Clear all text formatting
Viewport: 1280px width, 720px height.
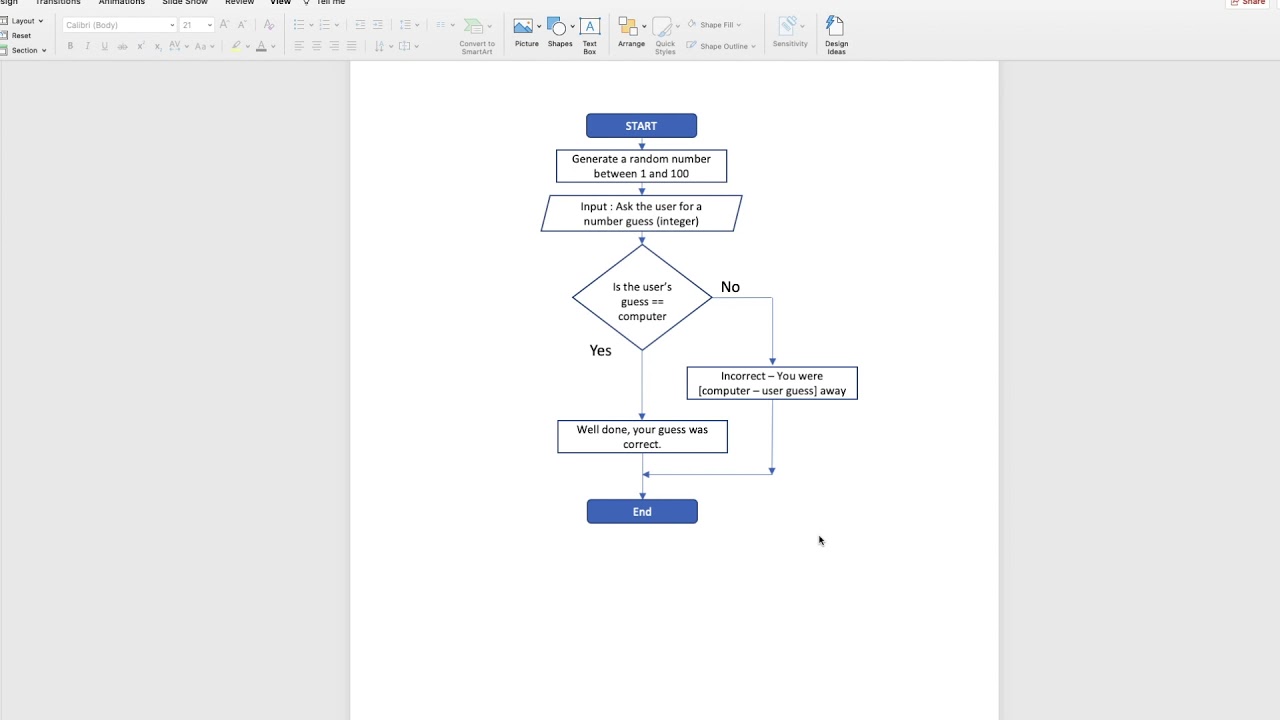pos(268,25)
